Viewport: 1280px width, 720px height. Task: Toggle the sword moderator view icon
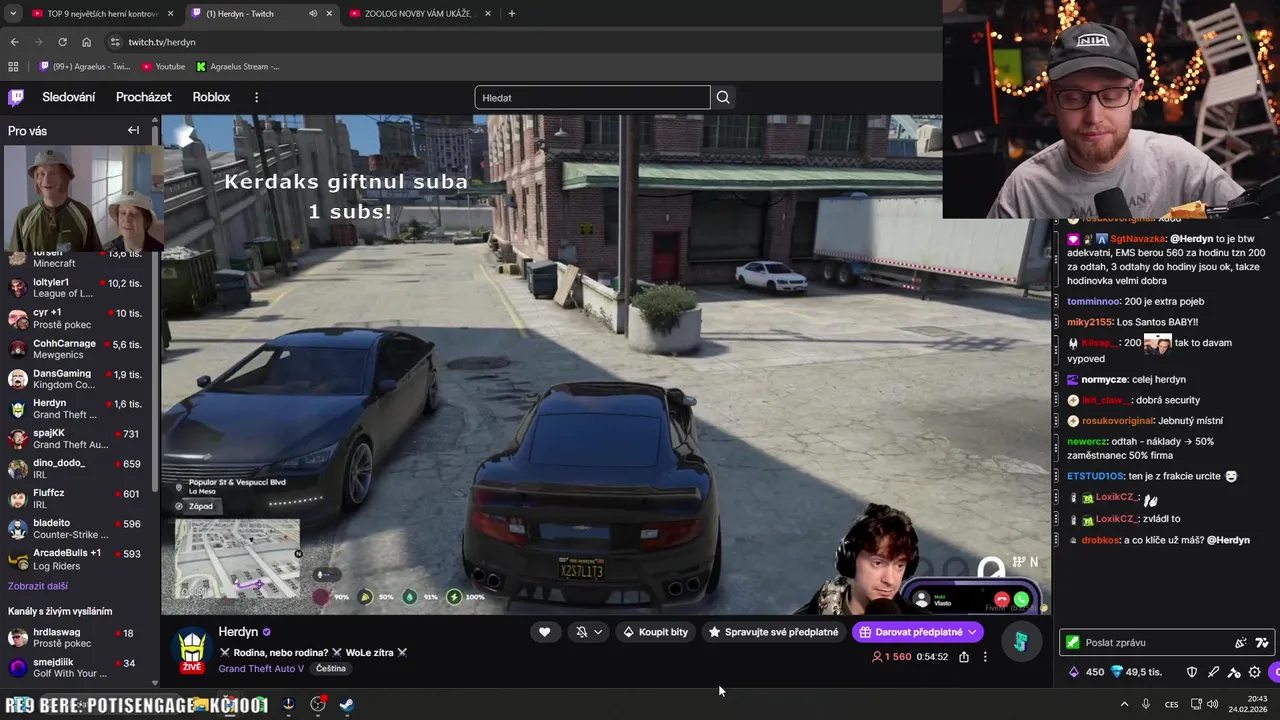pyautogui.click(x=1213, y=672)
